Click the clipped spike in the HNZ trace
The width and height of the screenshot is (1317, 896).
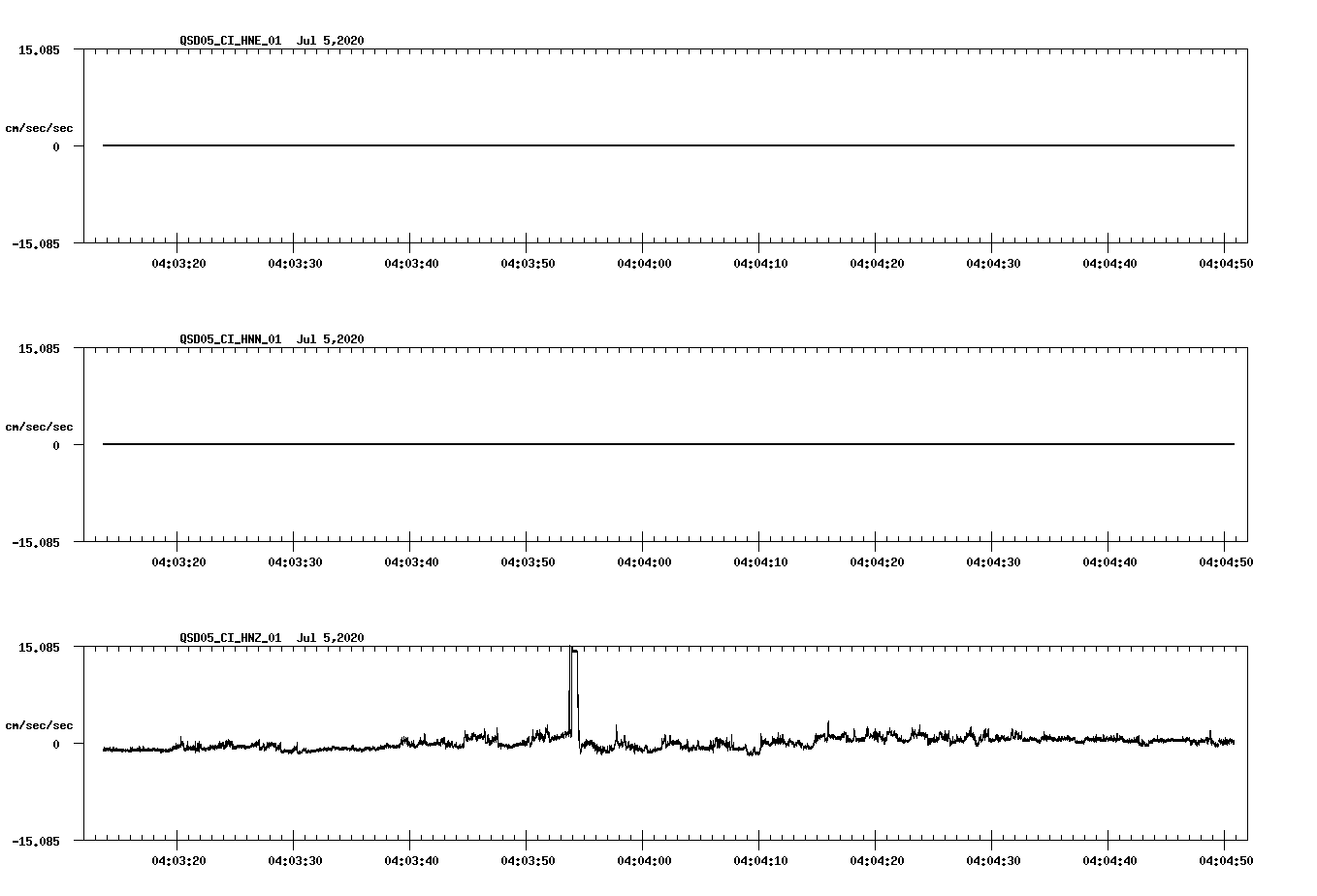[x=573, y=693]
